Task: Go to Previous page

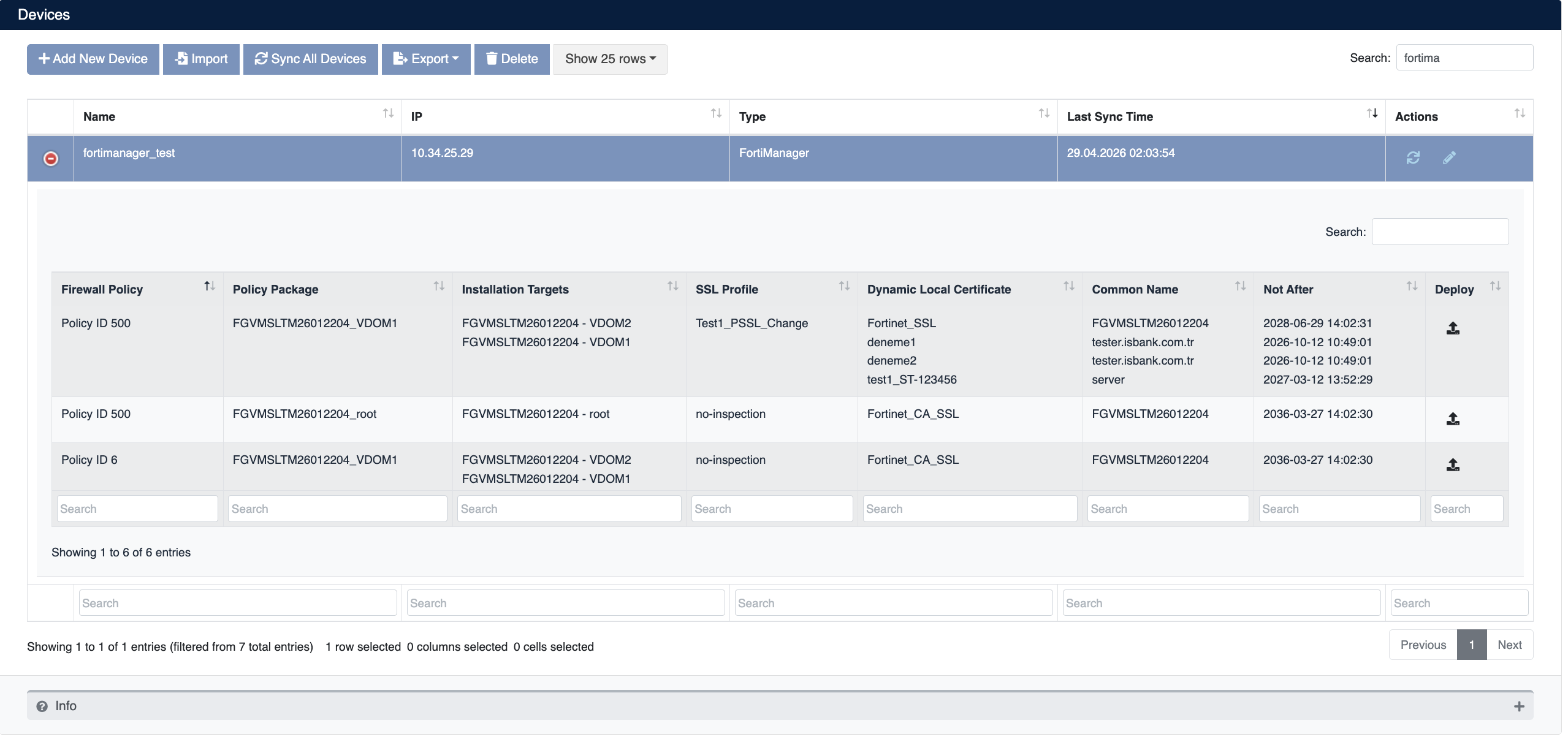Action: (1423, 645)
